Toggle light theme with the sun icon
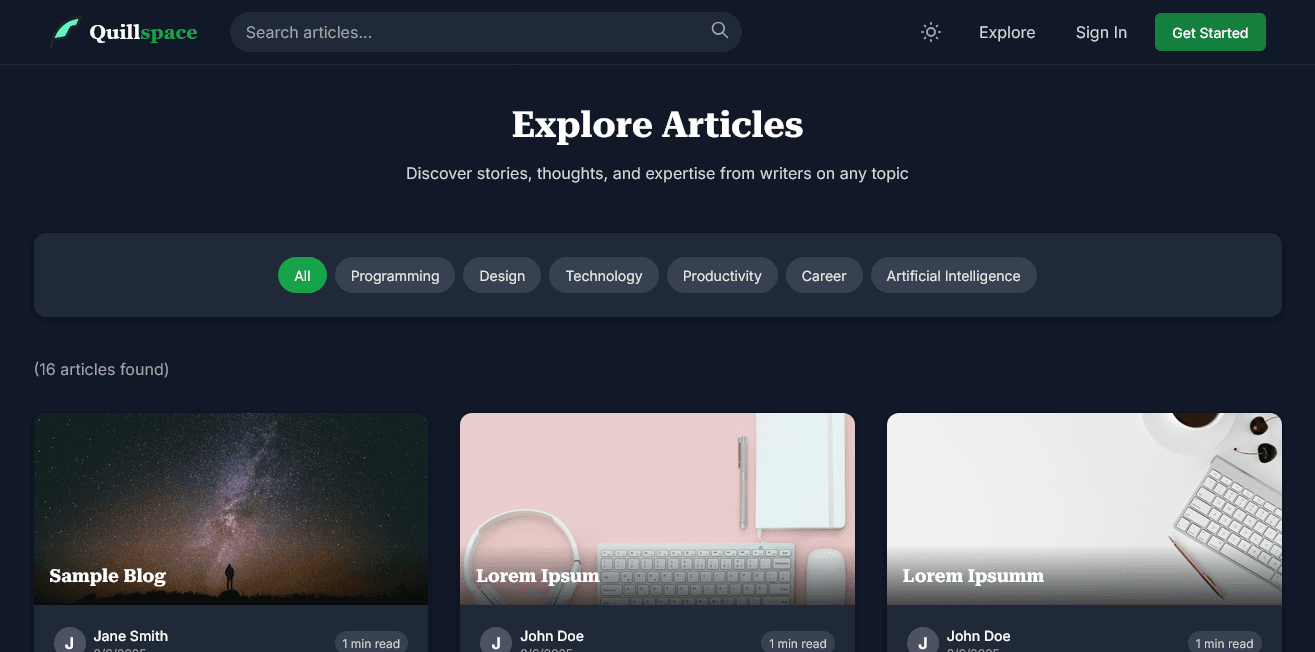1315x652 pixels. point(931,32)
